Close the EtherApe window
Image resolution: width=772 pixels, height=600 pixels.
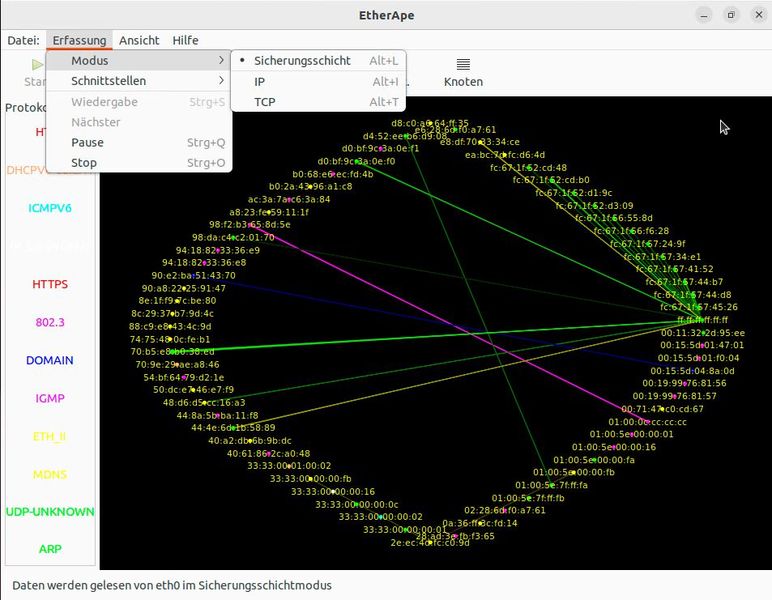point(759,15)
